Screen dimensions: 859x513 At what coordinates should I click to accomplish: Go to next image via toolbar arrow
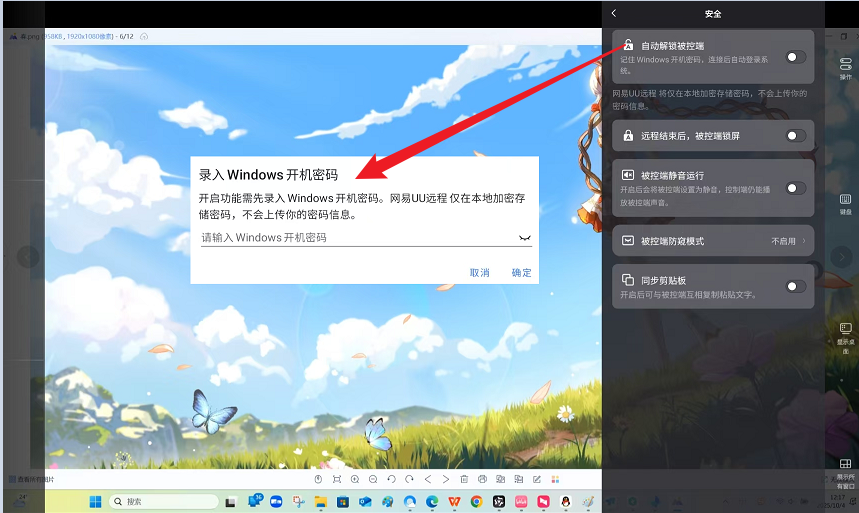coord(446,480)
